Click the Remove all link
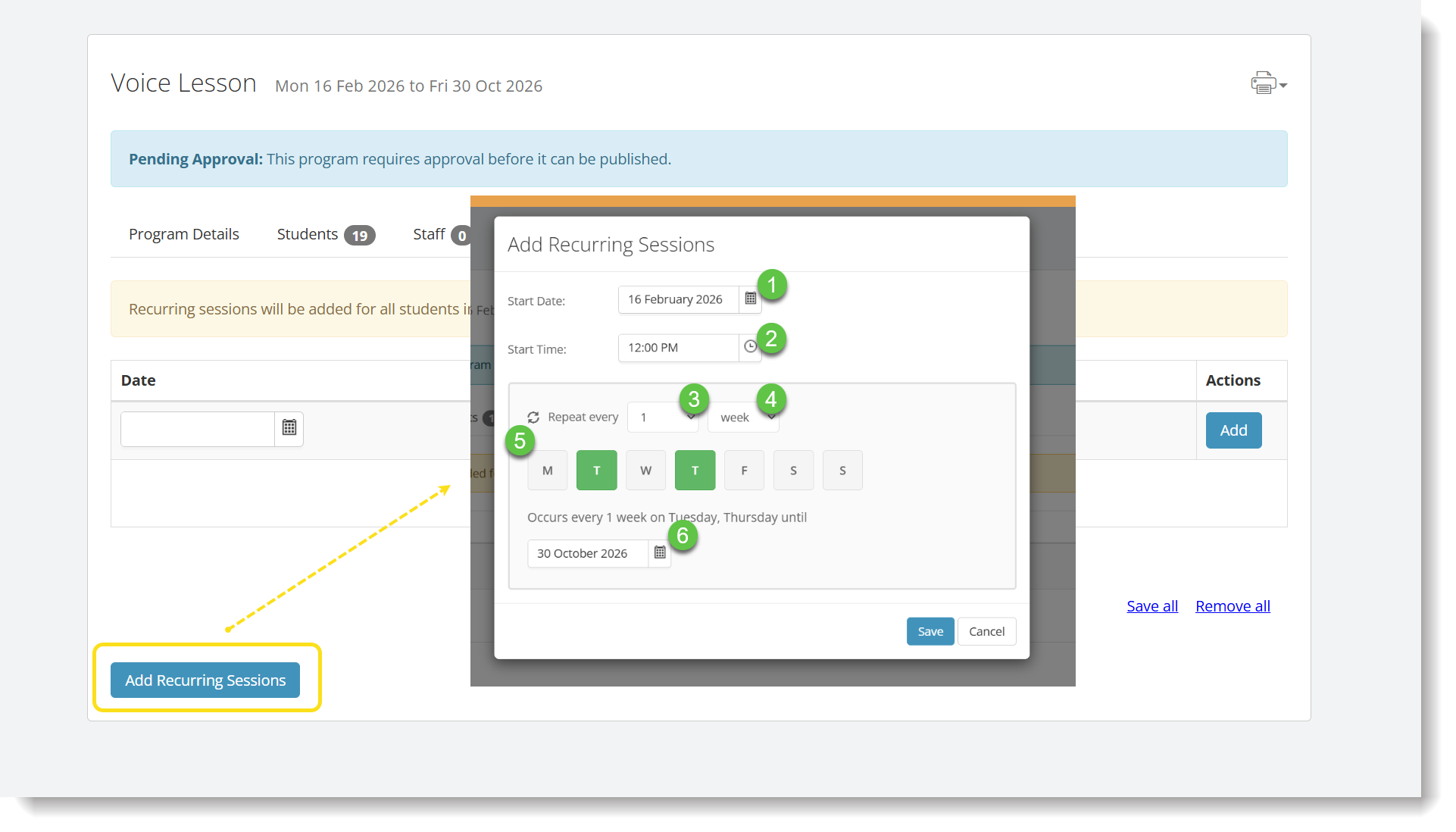Screen dimensions: 1456x832 point(1233,606)
